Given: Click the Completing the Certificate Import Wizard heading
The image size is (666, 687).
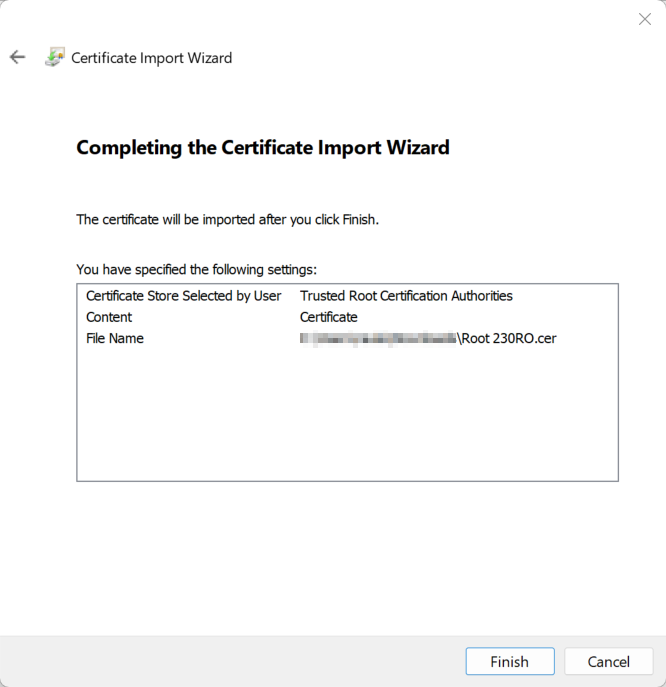Looking at the screenshot, I should click(263, 148).
